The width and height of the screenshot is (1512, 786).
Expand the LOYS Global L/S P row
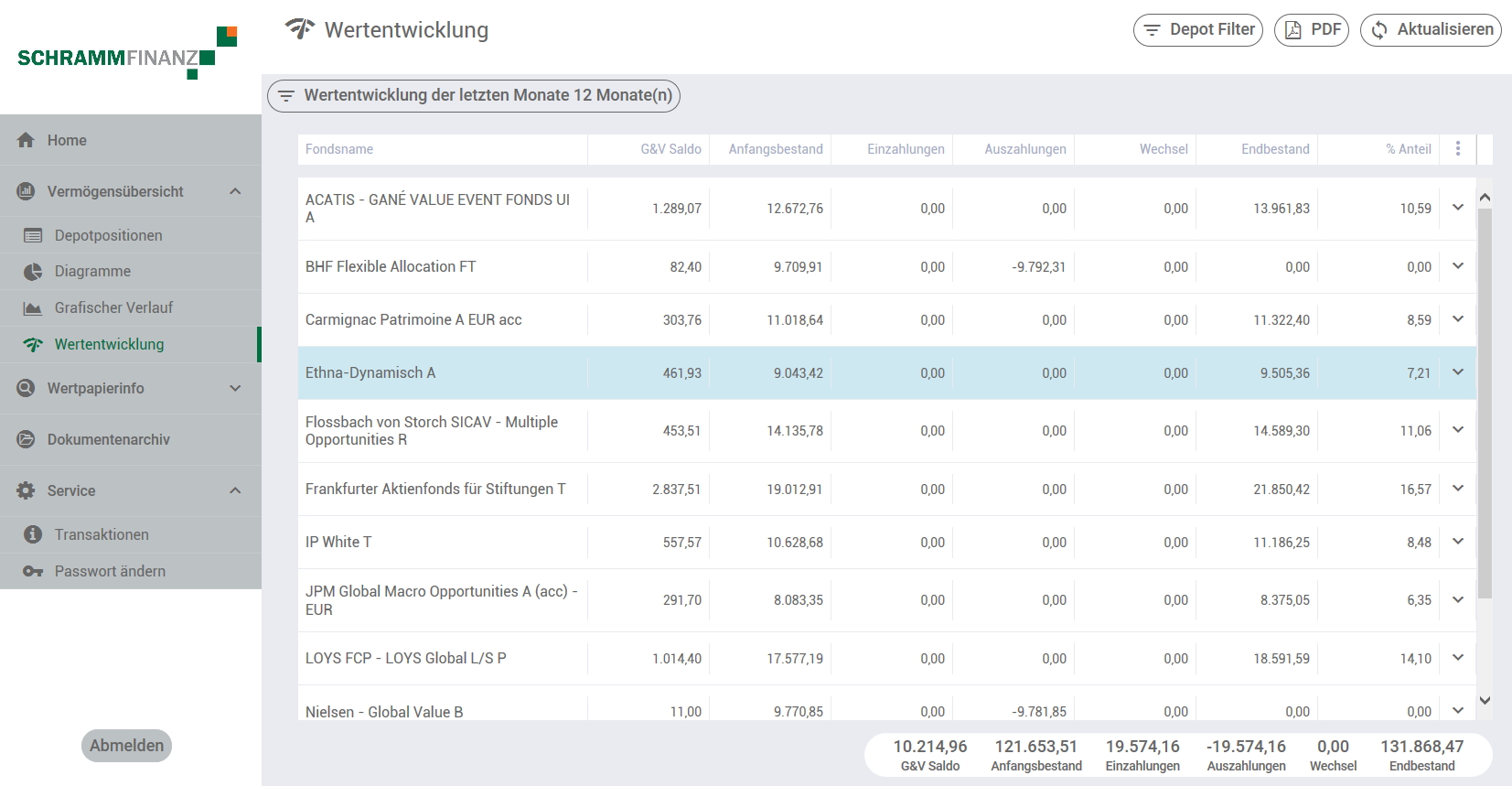1458,658
